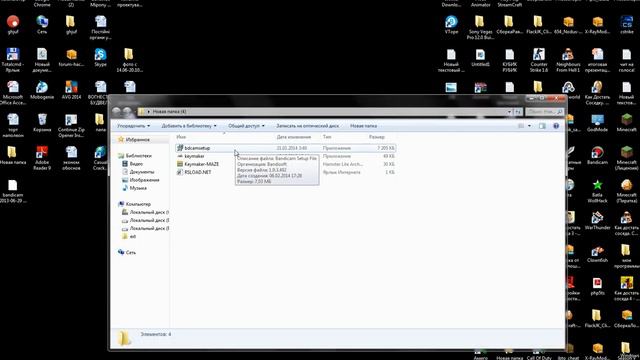
Task: Sort by the Тип column header
Action: 327,137
